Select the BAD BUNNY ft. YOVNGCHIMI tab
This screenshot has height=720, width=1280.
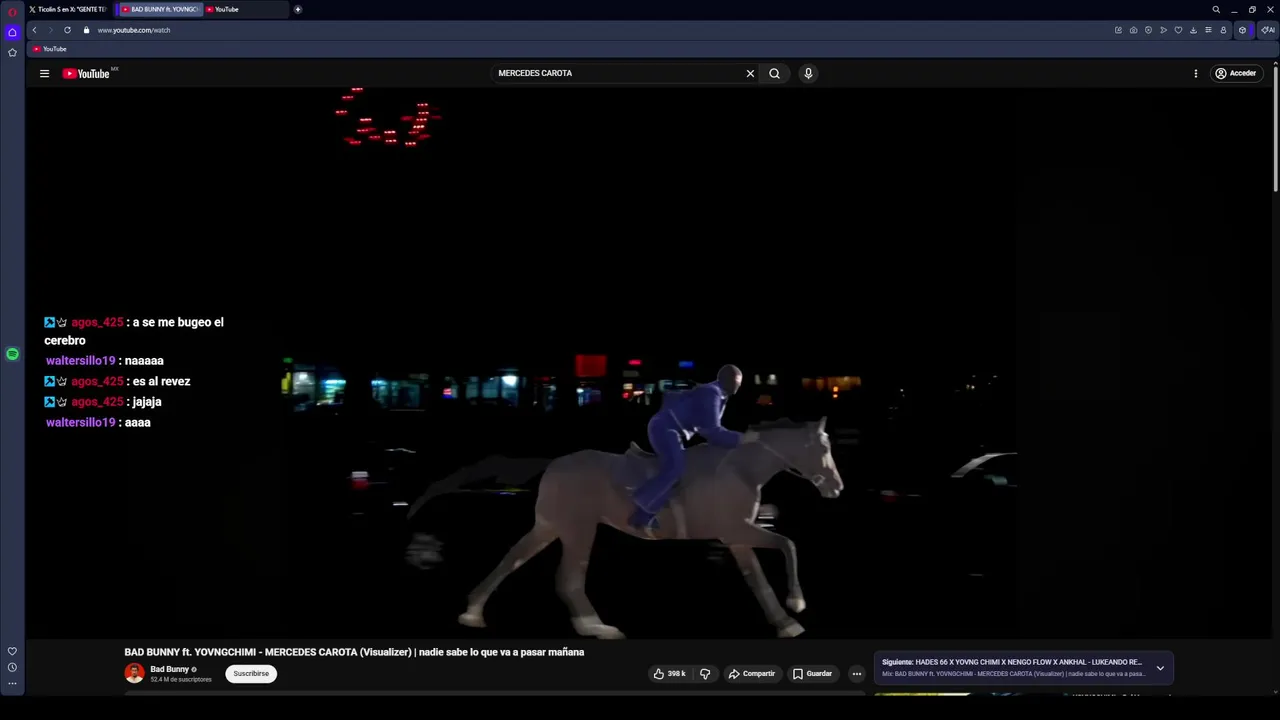click(160, 9)
